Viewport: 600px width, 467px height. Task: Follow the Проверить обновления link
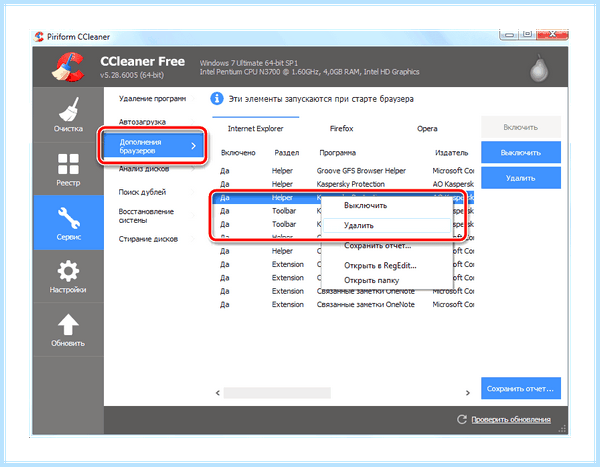(x=511, y=420)
